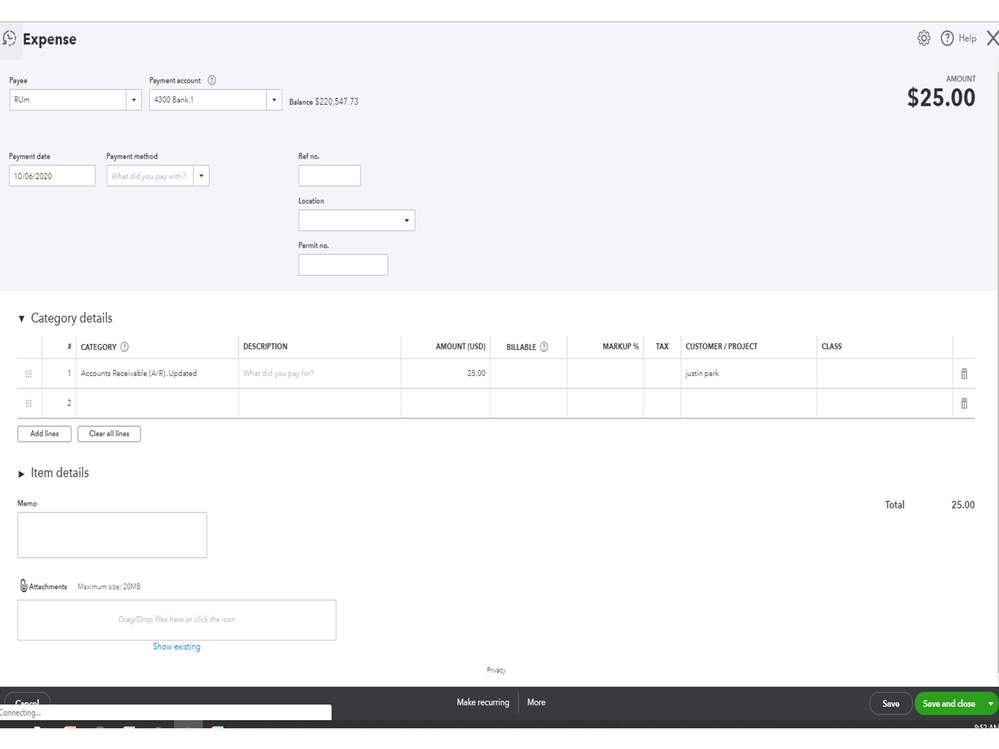
Task: Click the TAX column header
Action: (662, 346)
